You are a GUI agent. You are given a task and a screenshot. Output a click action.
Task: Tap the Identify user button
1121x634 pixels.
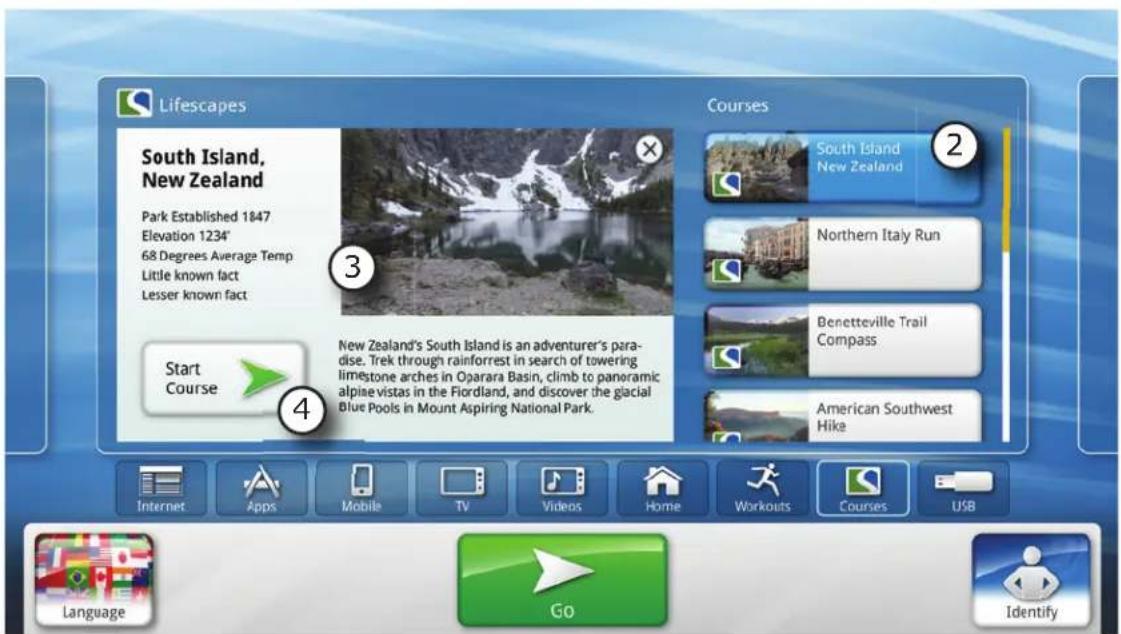pos(1031,580)
